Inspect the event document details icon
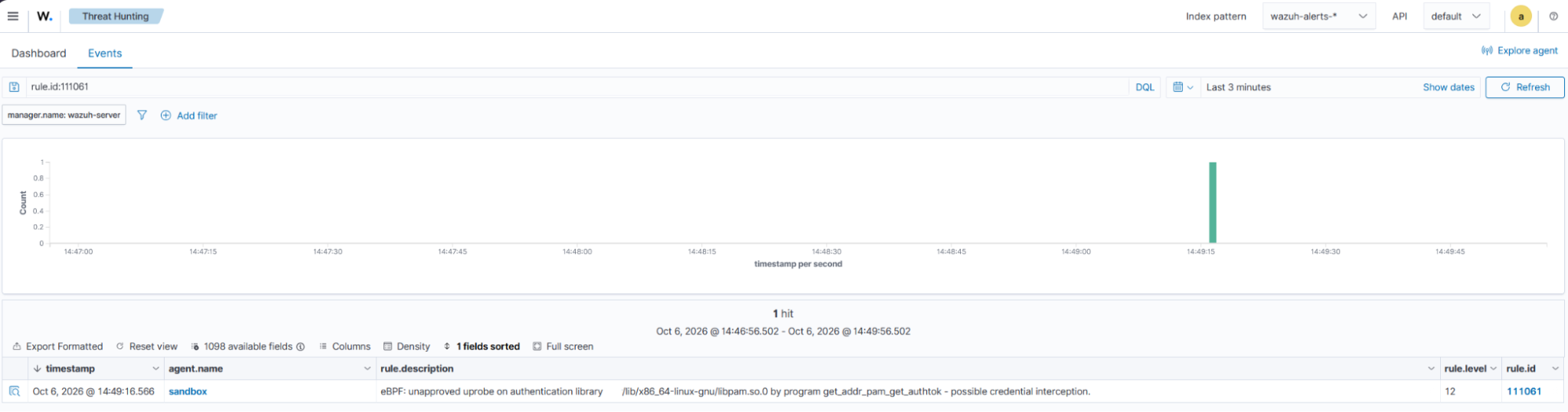Image resolution: width=1568 pixels, height=412 pixels. click(x=14, y=391)
